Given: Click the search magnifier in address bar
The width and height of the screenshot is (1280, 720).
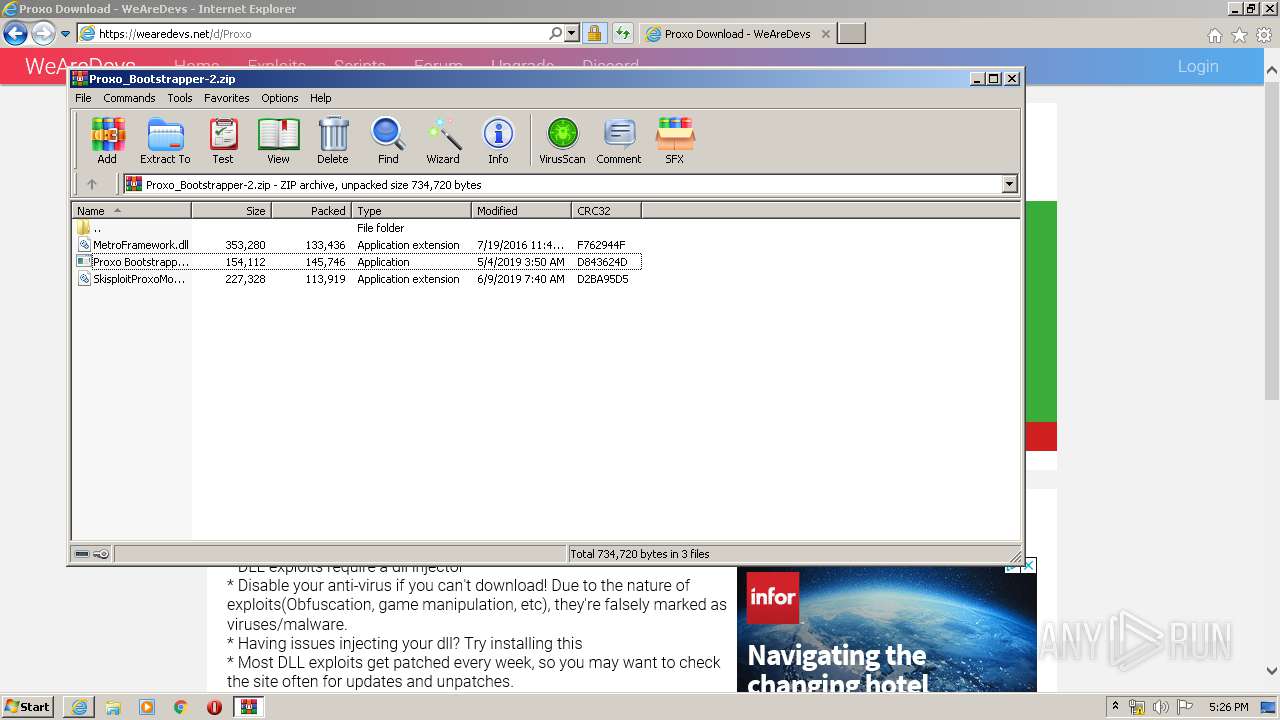Looking at the screenshot, I should tap(556, 33).
